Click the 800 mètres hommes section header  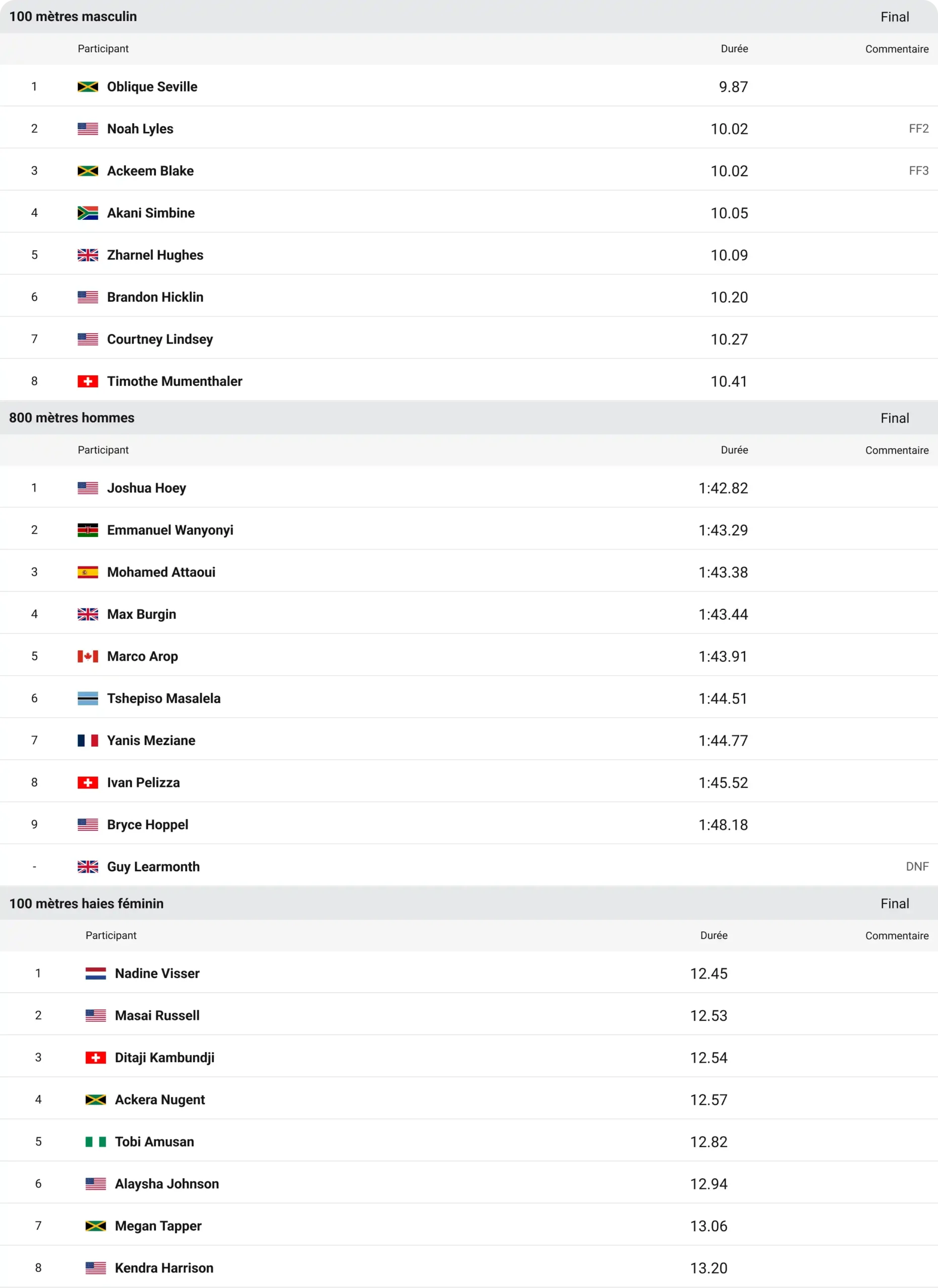click(x=468, y=418)
